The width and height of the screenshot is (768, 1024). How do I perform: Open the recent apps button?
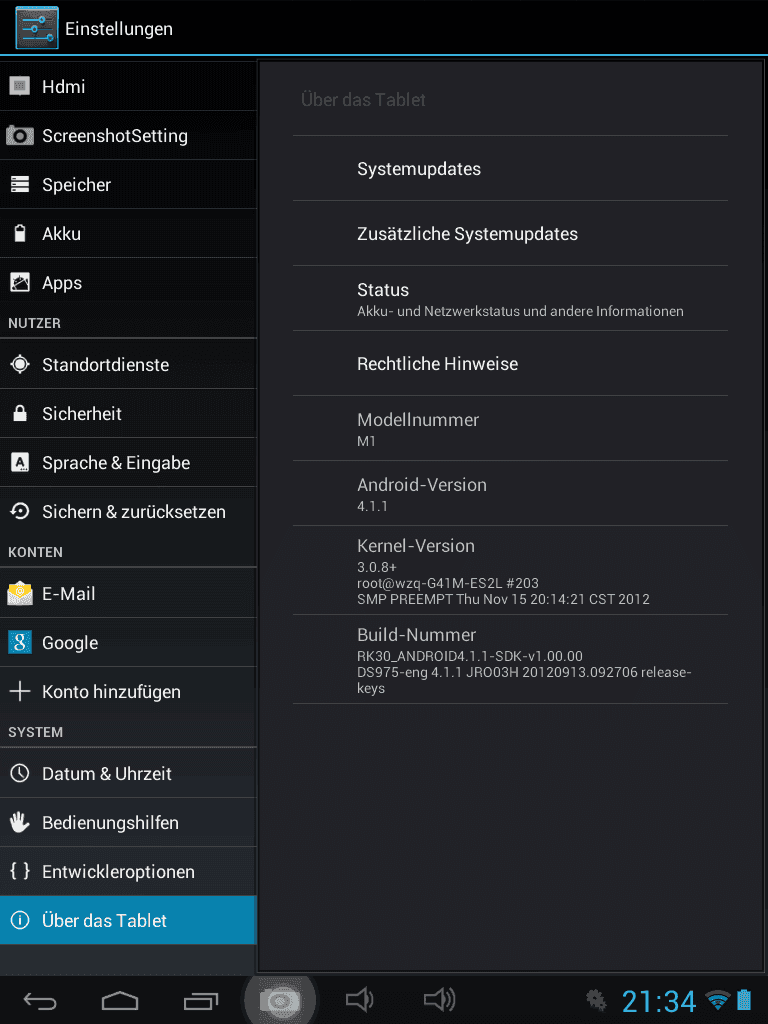(200, 1000)
